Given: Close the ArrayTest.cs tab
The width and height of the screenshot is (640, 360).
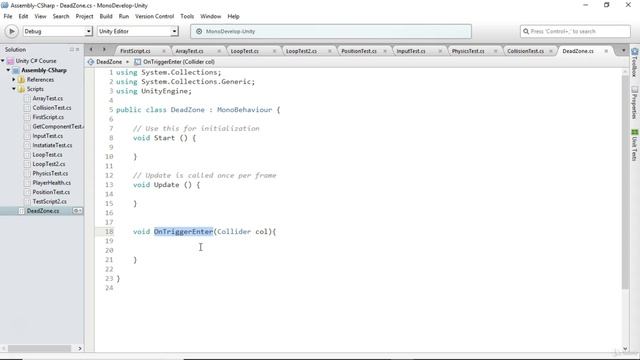Looking at the screenshot, I should pos(219,51).
